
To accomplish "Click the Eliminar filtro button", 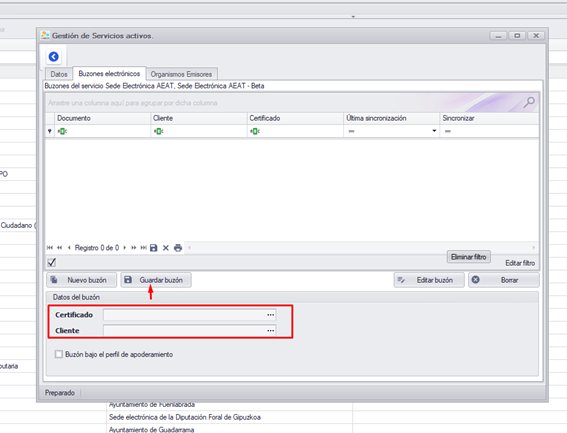I will point(469,257).
